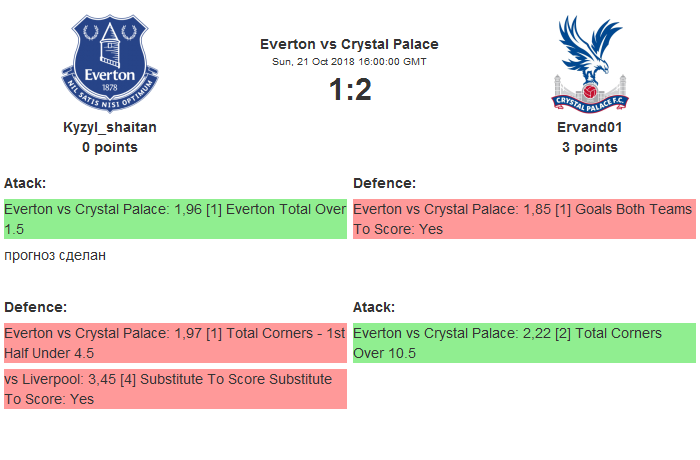Open Kyzyl_shaitan user profile name
This screenshot has height=460, width=700.
(110, 127)
